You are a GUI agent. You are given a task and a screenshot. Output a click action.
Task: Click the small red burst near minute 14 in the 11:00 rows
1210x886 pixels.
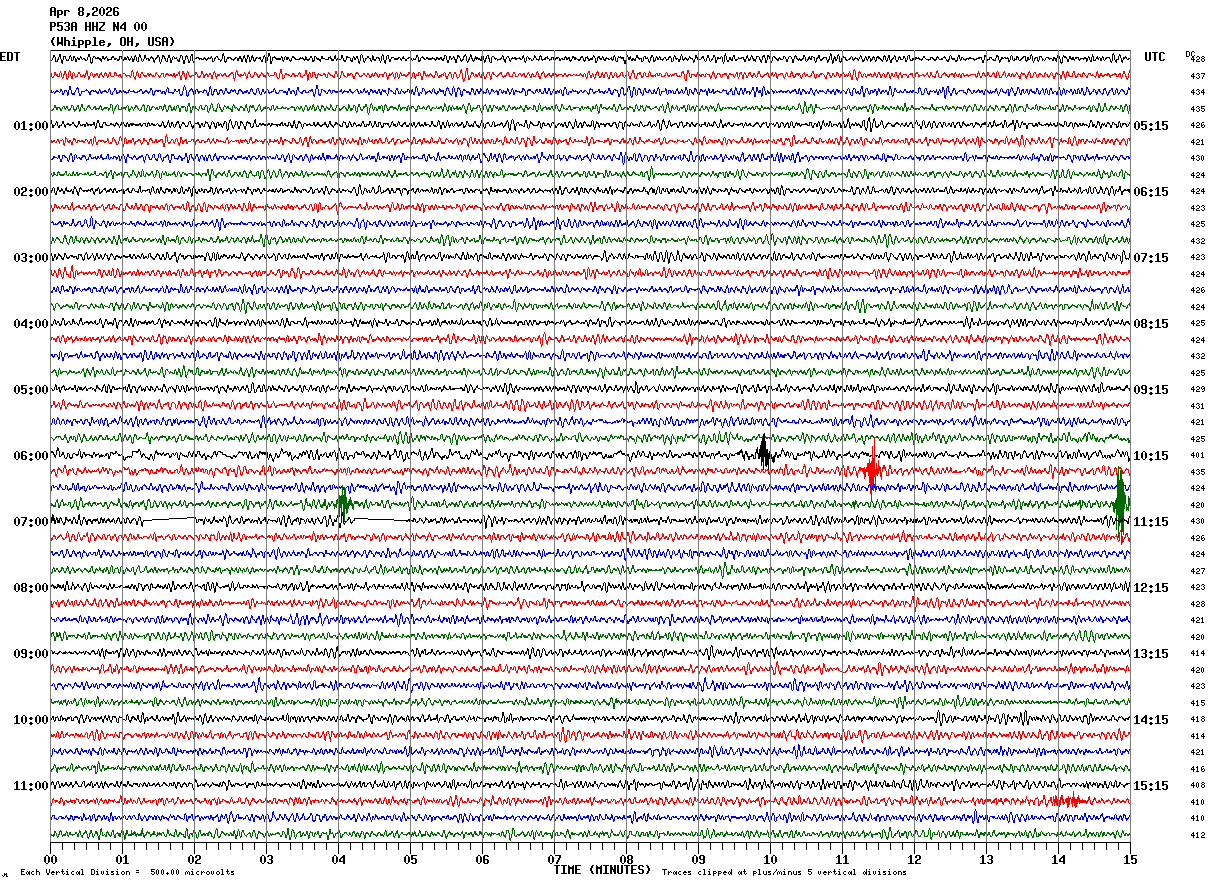coord(1068,801)
